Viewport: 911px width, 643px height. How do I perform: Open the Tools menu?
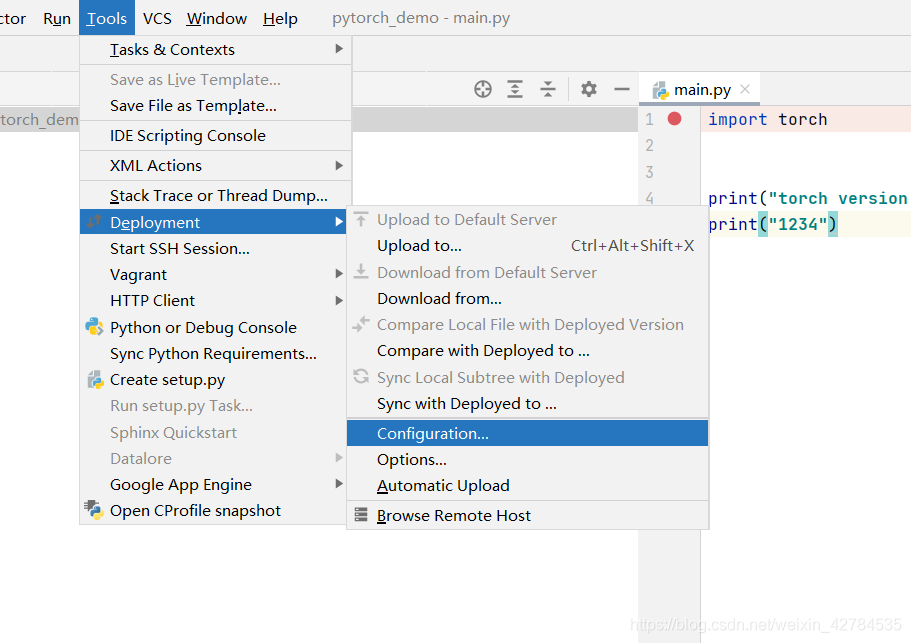(107, 19)
